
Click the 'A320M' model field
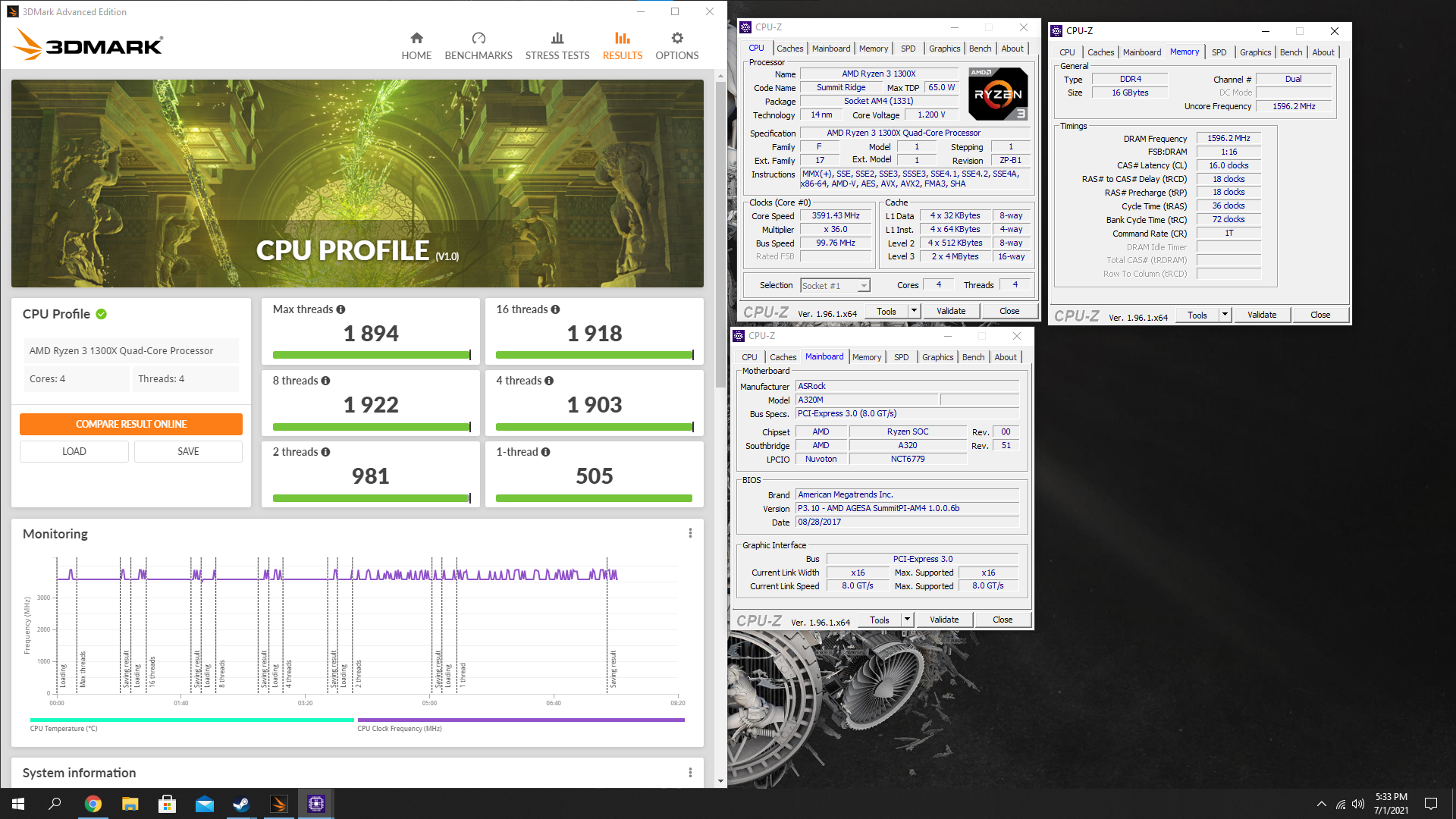[867, 400]
